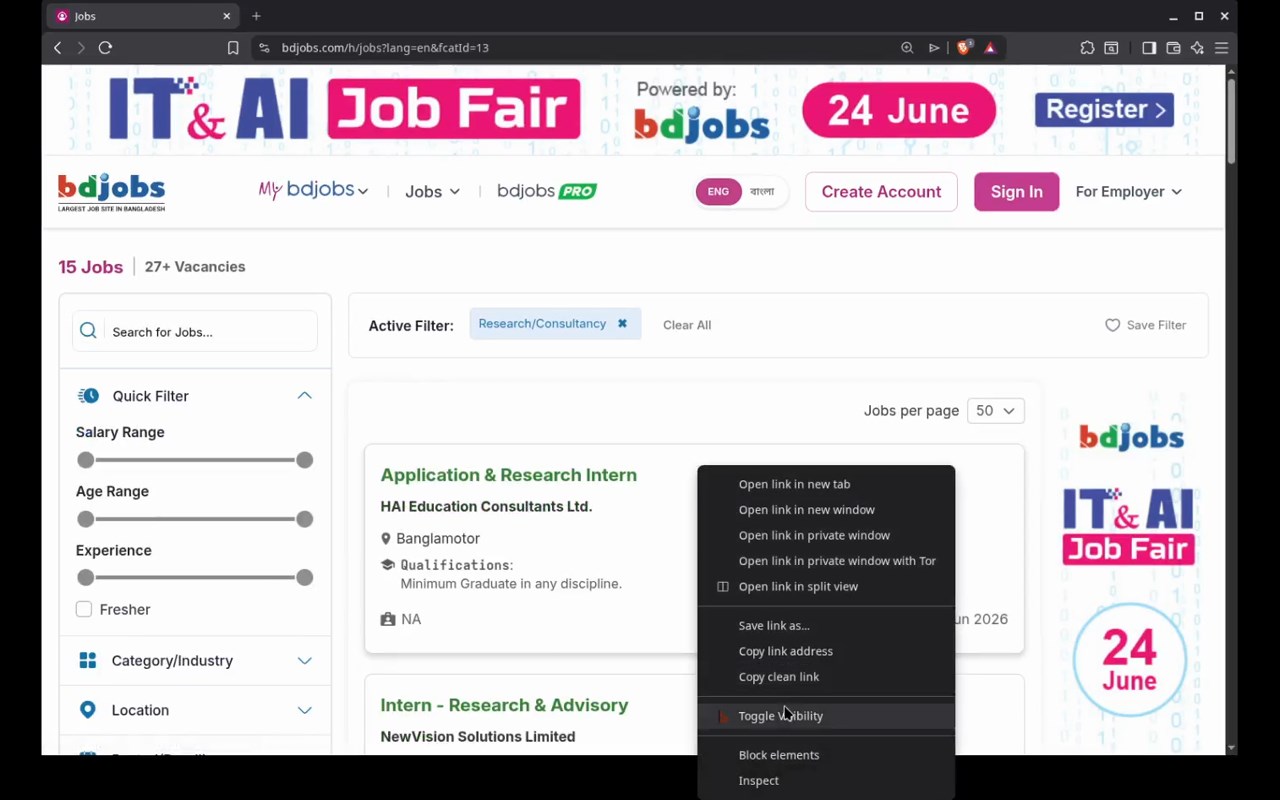Open Jobs per page 50 dropdown
This screenshot has width=1280, height=800.
(x=995, y=411)
